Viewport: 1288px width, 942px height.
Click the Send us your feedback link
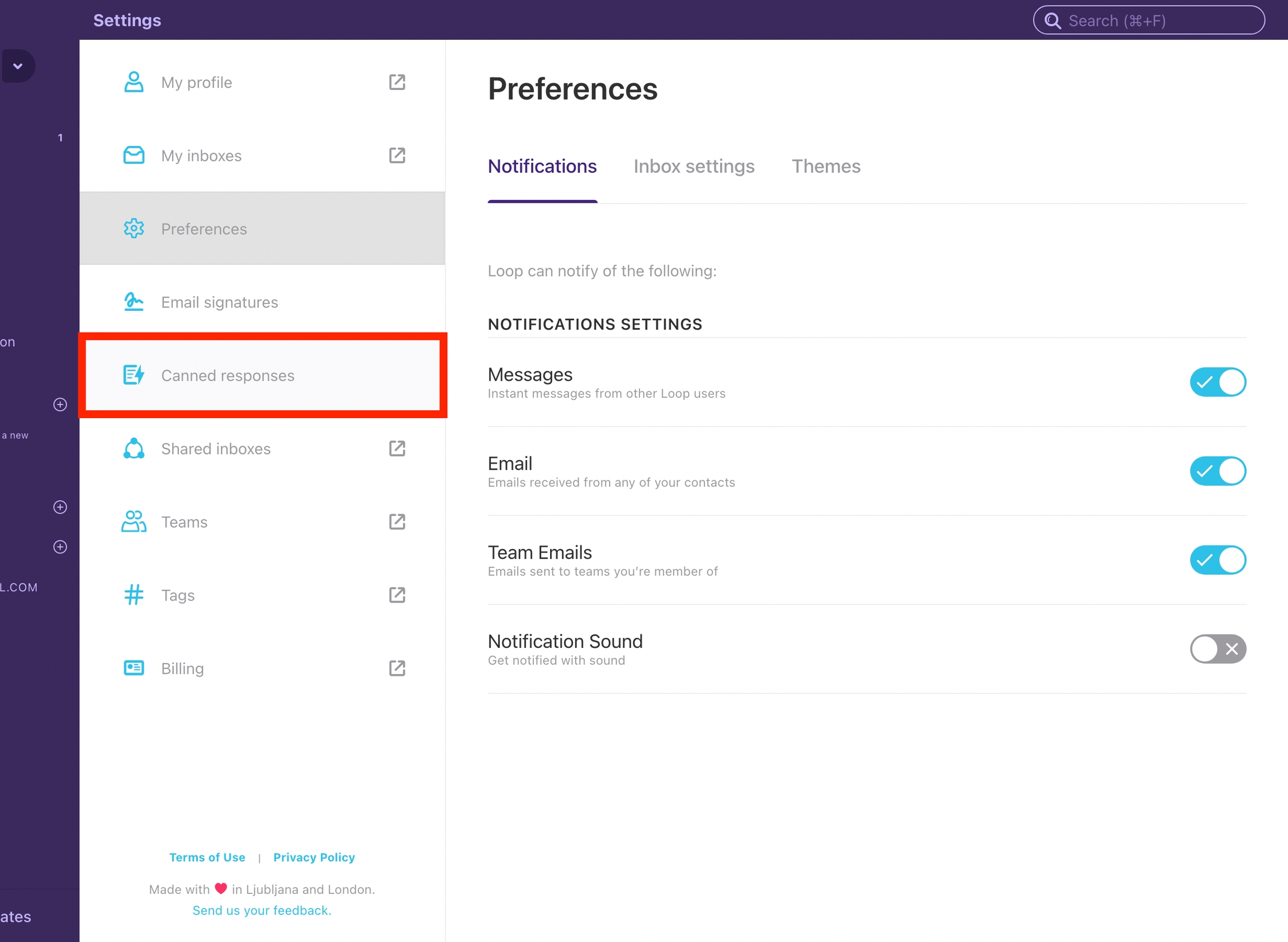point(262,910)
